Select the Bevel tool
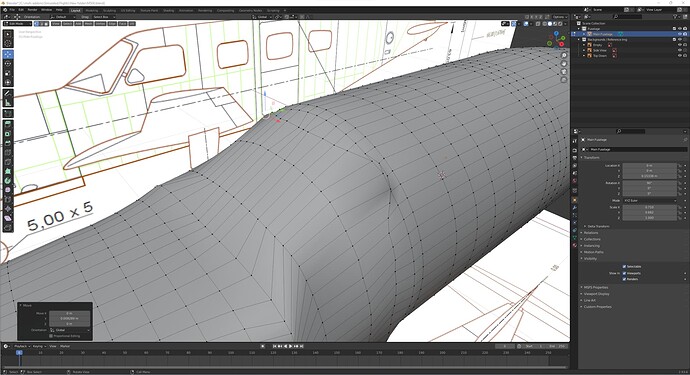The width and height of the screenshot is (690, 375). [8, 143]
